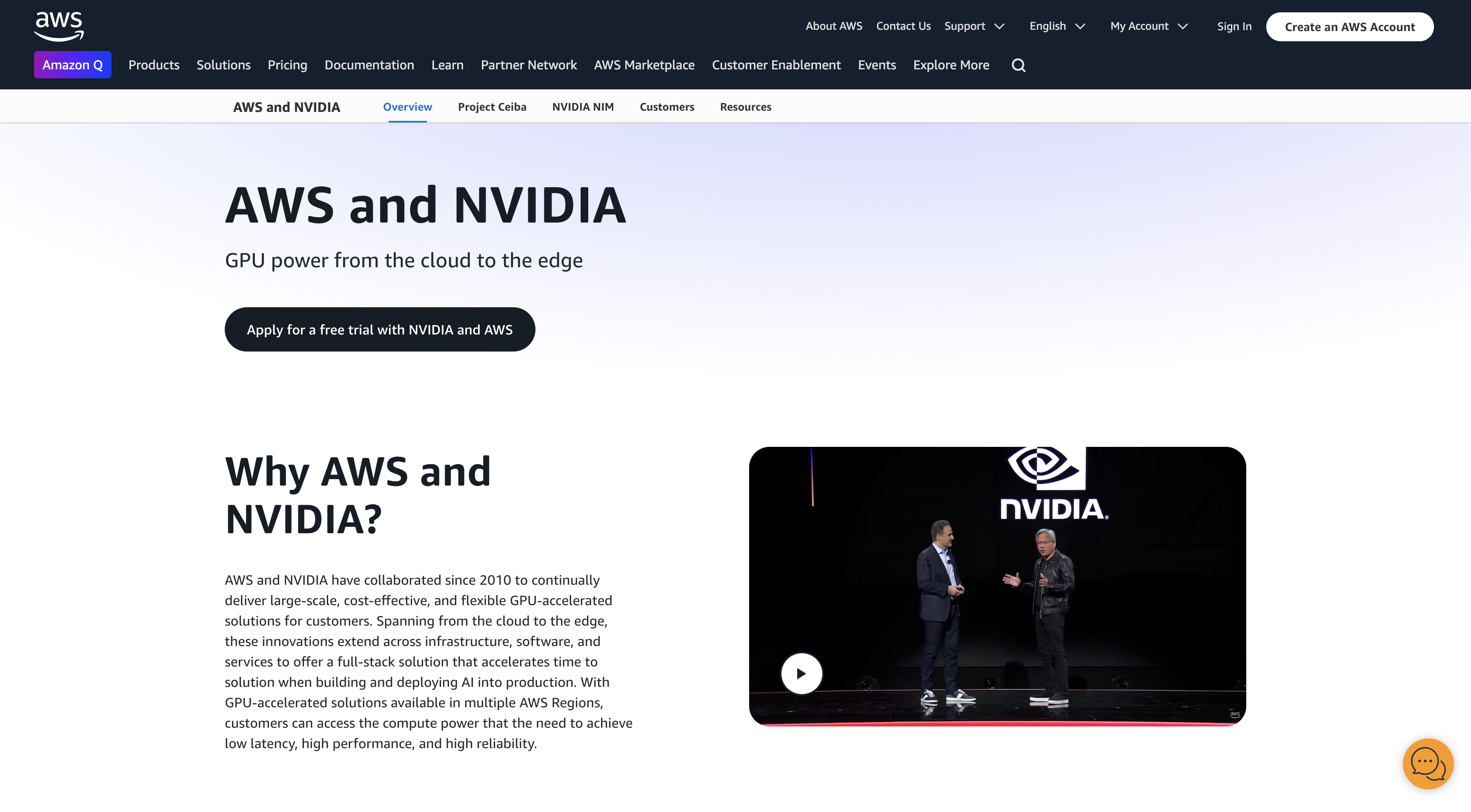Open the Learn menu

click(447, 65)
